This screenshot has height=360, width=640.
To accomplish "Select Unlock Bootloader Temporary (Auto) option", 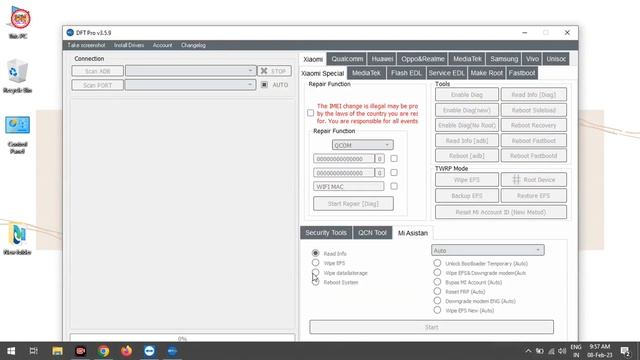I will (437, 263).
